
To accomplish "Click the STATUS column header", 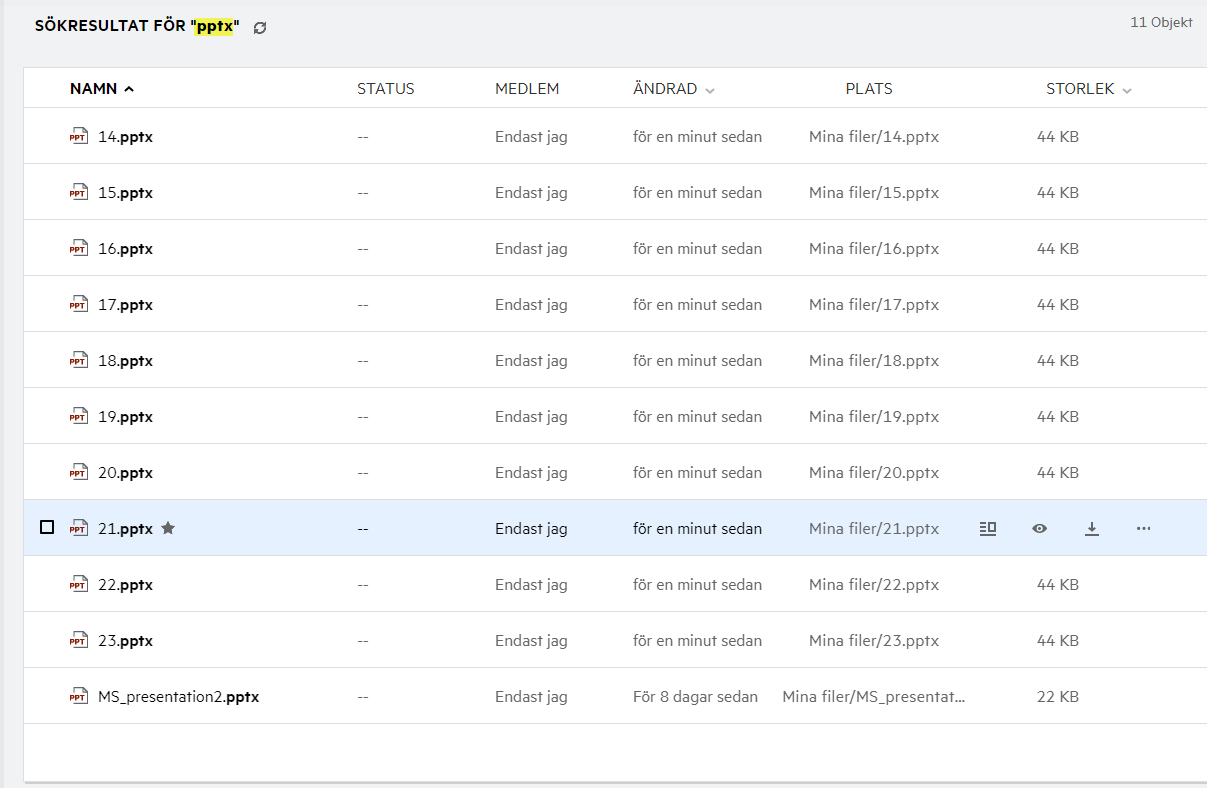I will (385, 89).
